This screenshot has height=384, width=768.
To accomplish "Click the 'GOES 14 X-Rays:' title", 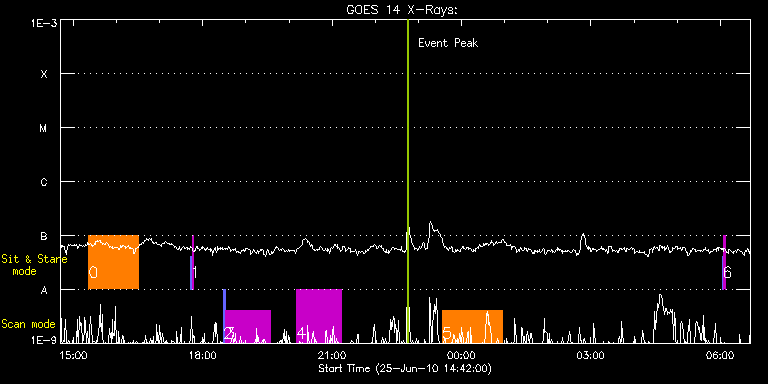I will (401, 10).
